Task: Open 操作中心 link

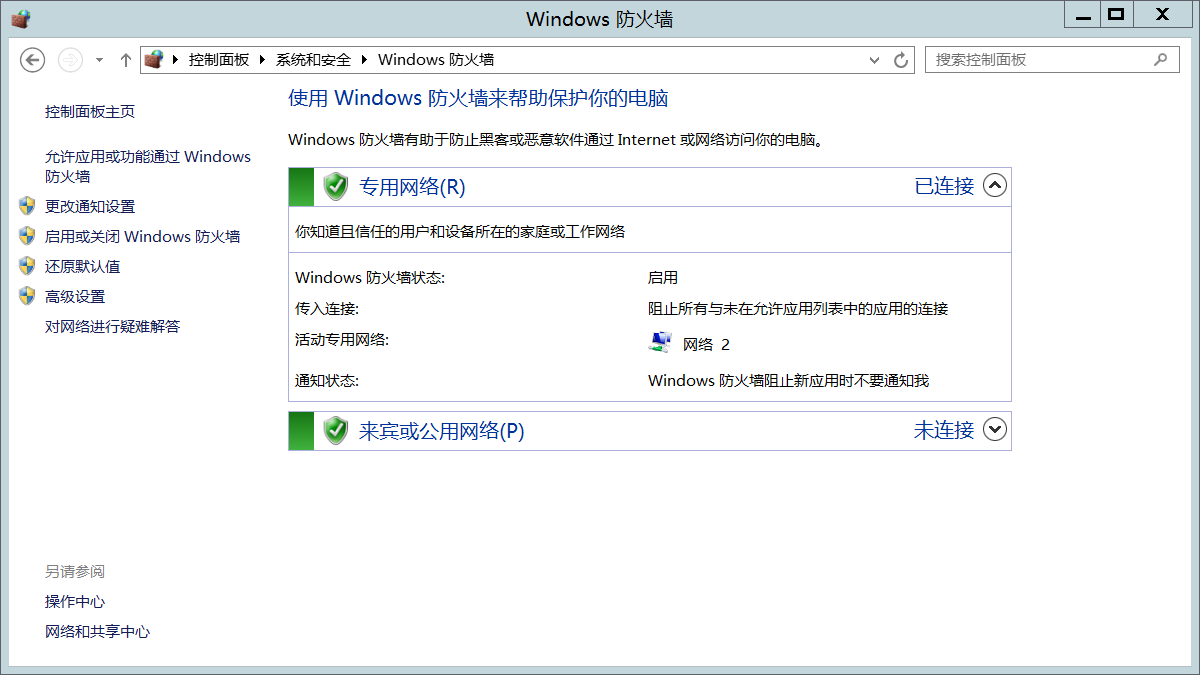Action: [x=75, y=602]
